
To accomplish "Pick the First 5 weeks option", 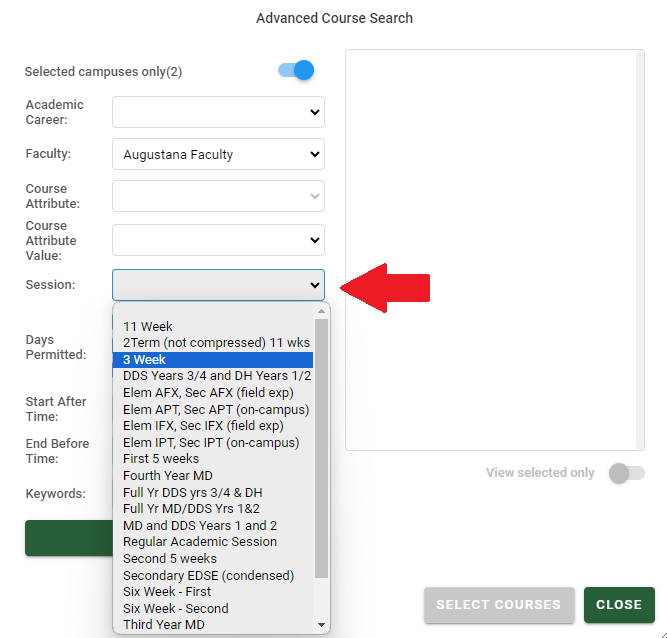I will click(163, 459).
